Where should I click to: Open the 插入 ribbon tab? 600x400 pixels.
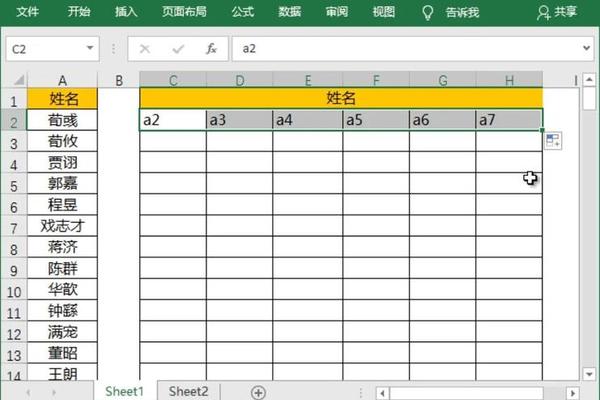coord(126,12)
